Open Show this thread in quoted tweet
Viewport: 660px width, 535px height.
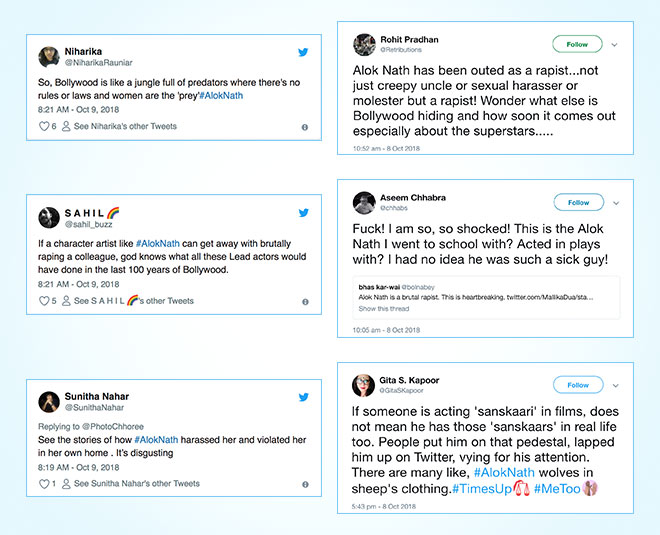click(x=382, y=309)
